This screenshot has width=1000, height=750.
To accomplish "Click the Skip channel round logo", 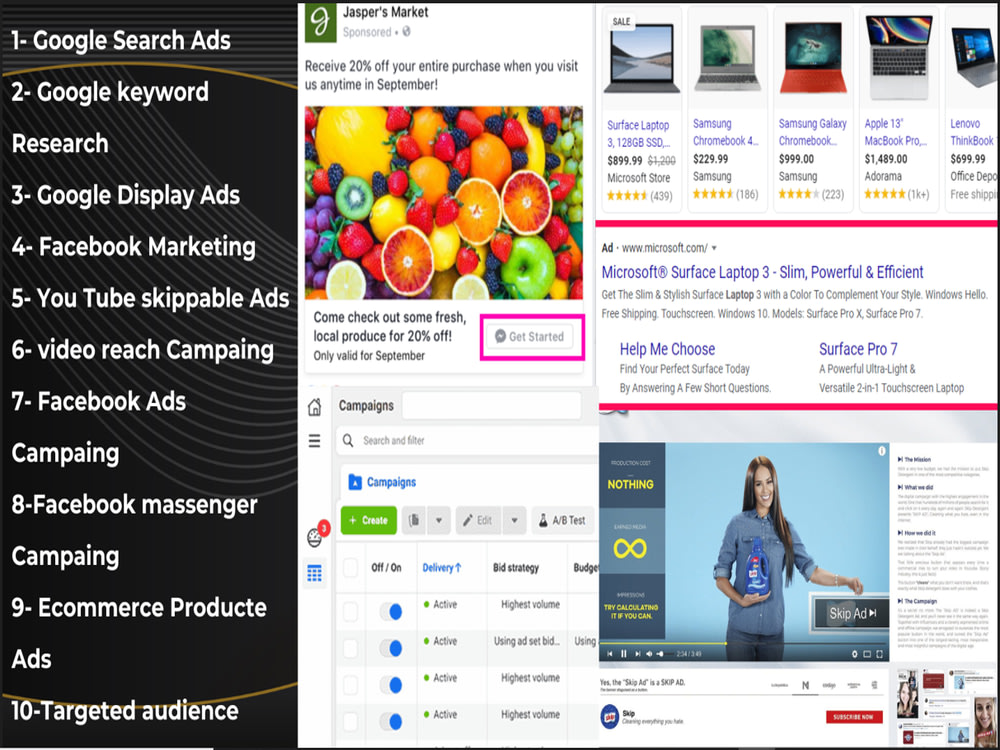I will [x=610, y=716].
